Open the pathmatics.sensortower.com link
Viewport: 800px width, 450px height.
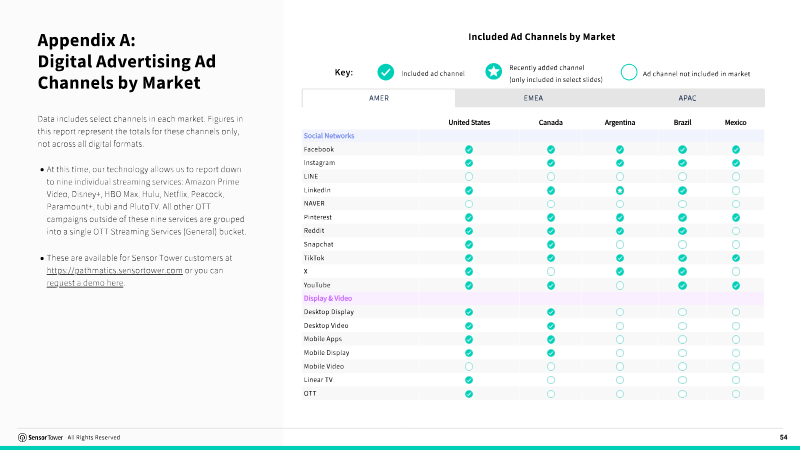(x=114, y=270)
